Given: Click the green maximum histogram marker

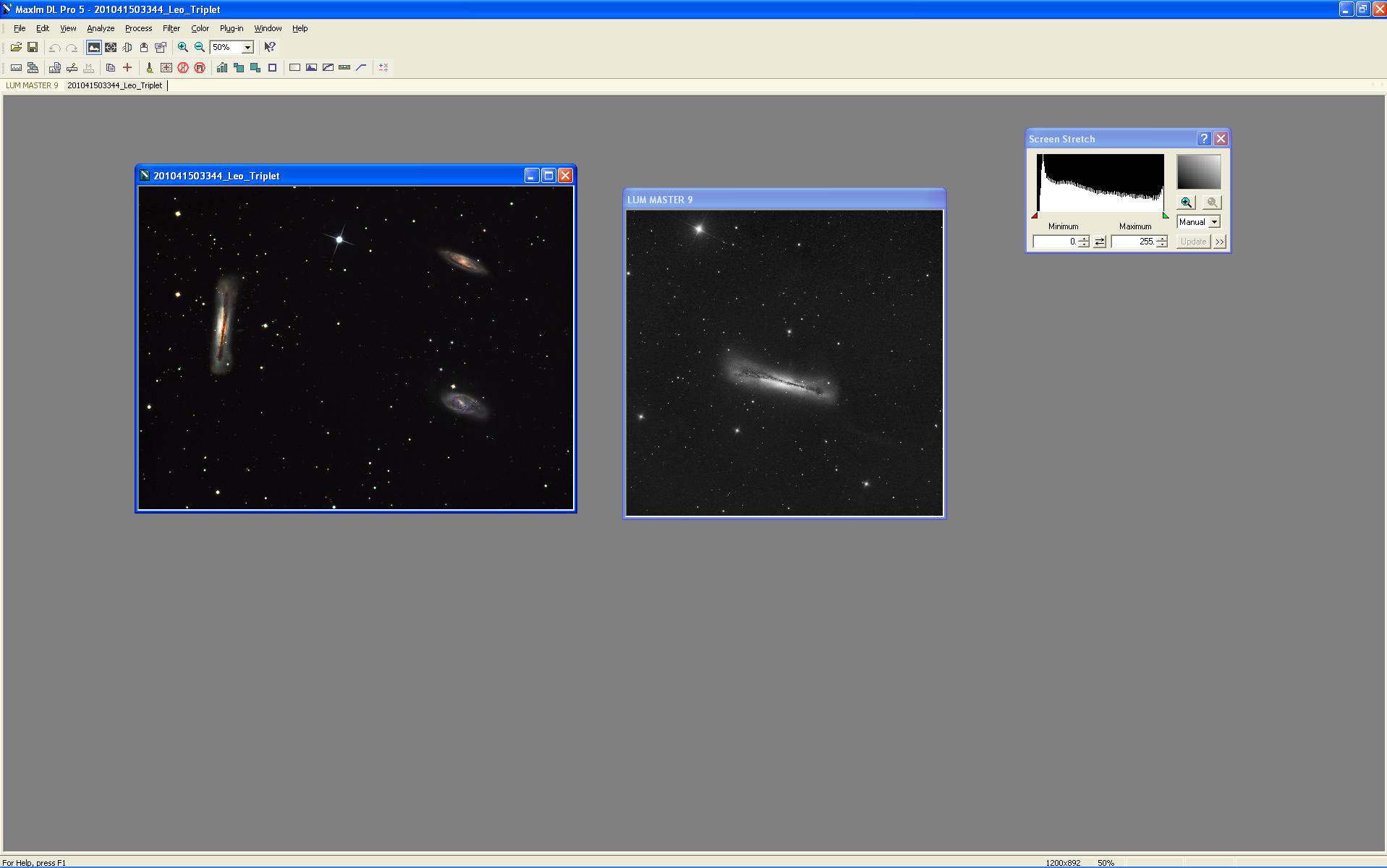Looking at the screenshot, I should [x=1166, y=216].
